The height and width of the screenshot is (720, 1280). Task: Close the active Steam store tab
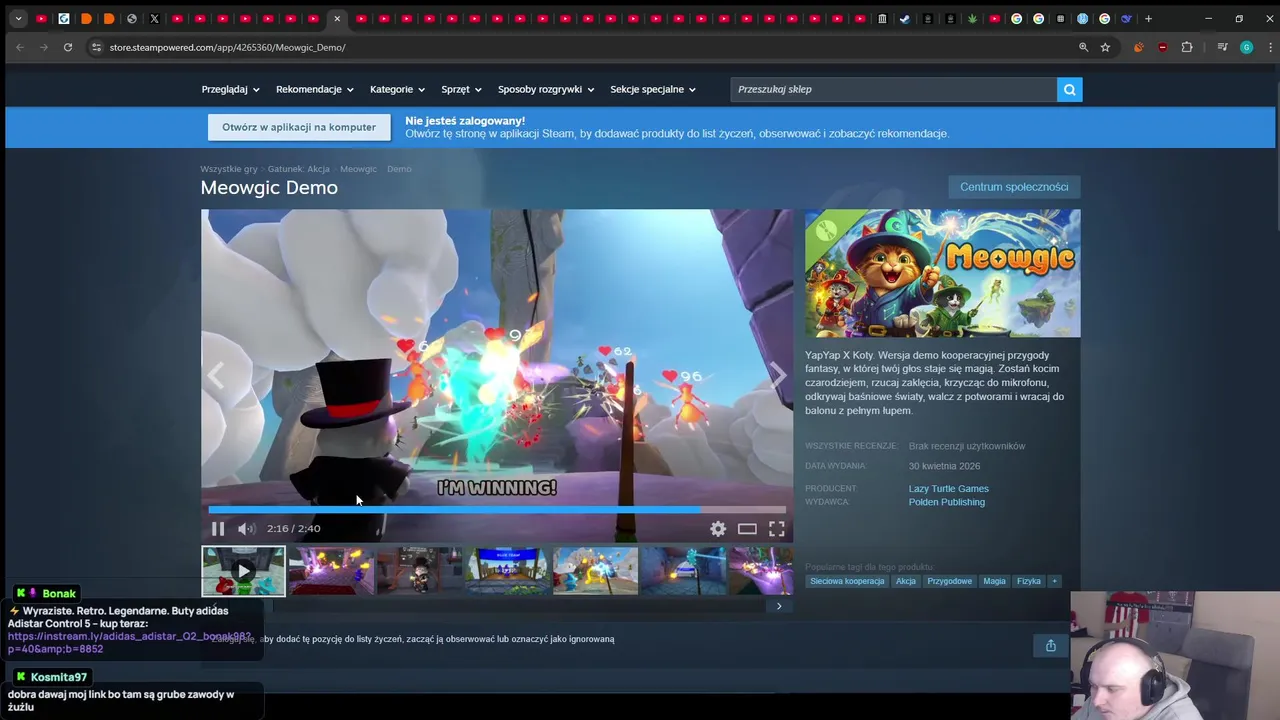tap(337, 18)
